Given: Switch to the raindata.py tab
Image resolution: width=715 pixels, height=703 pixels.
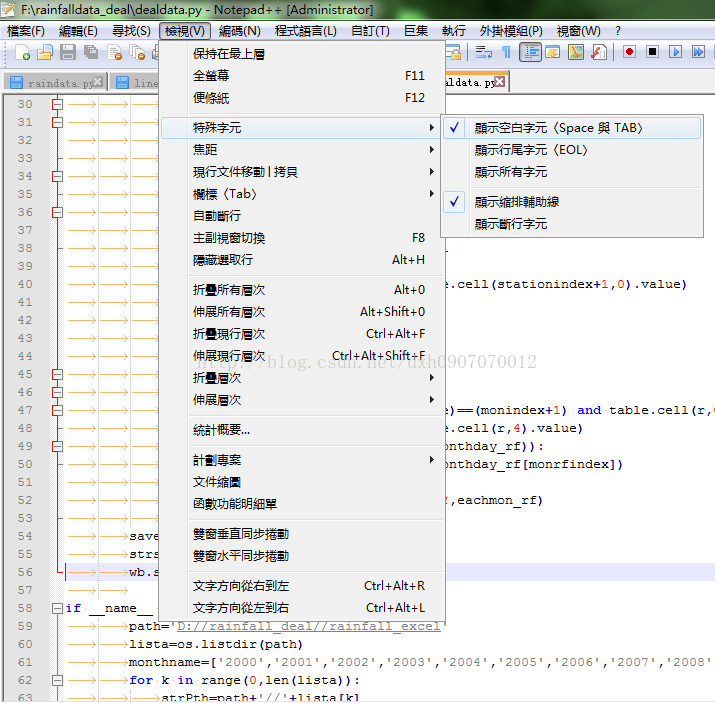Looking at the screenshot, I should (57, 83).
